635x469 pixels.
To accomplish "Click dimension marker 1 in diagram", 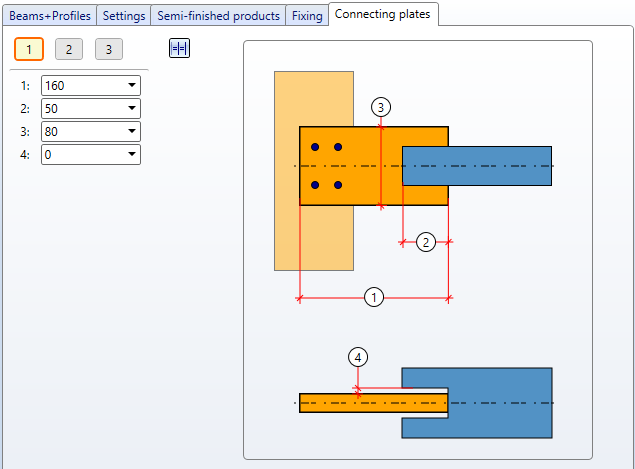I will (x=374, y=297).
